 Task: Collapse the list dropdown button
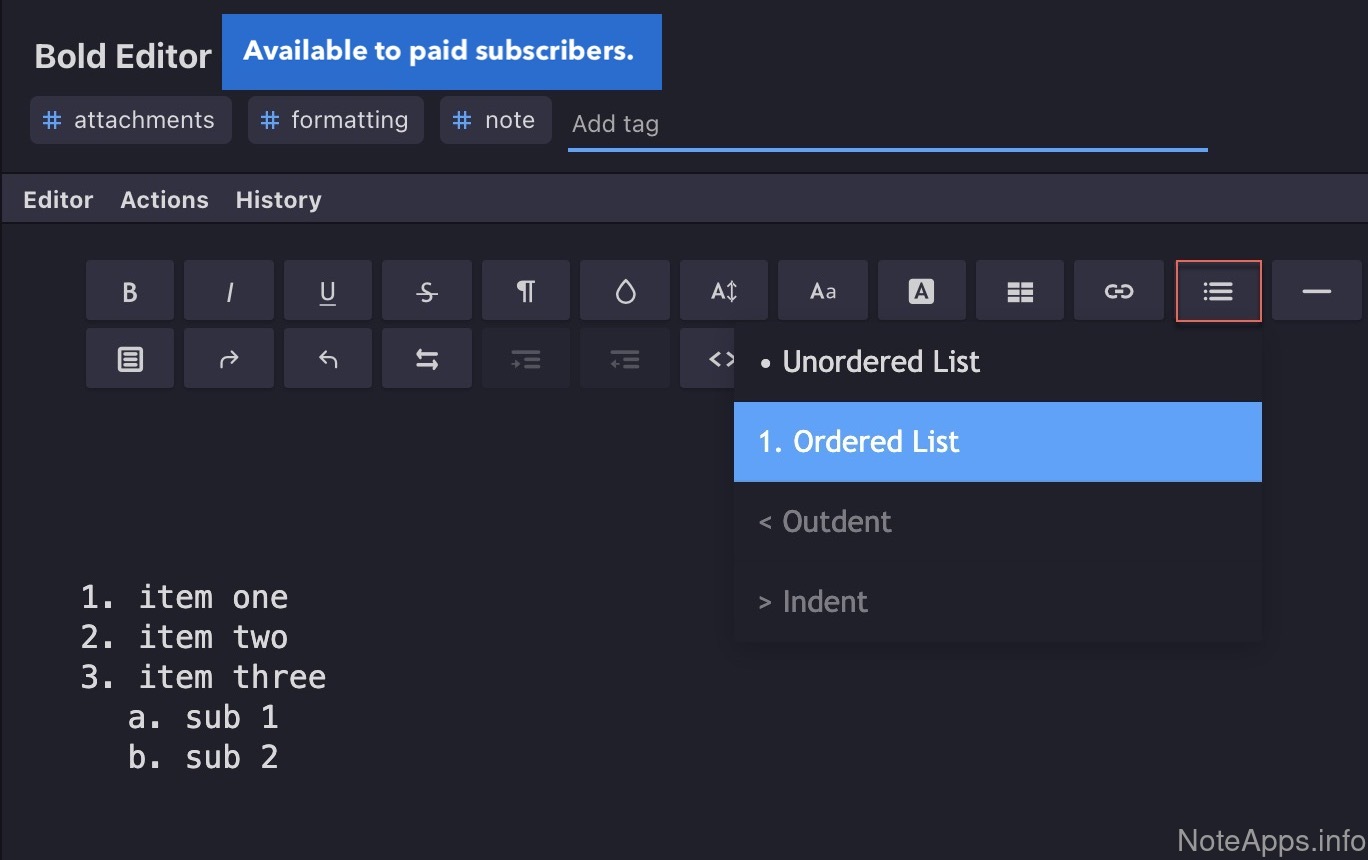pos(1218,291)
